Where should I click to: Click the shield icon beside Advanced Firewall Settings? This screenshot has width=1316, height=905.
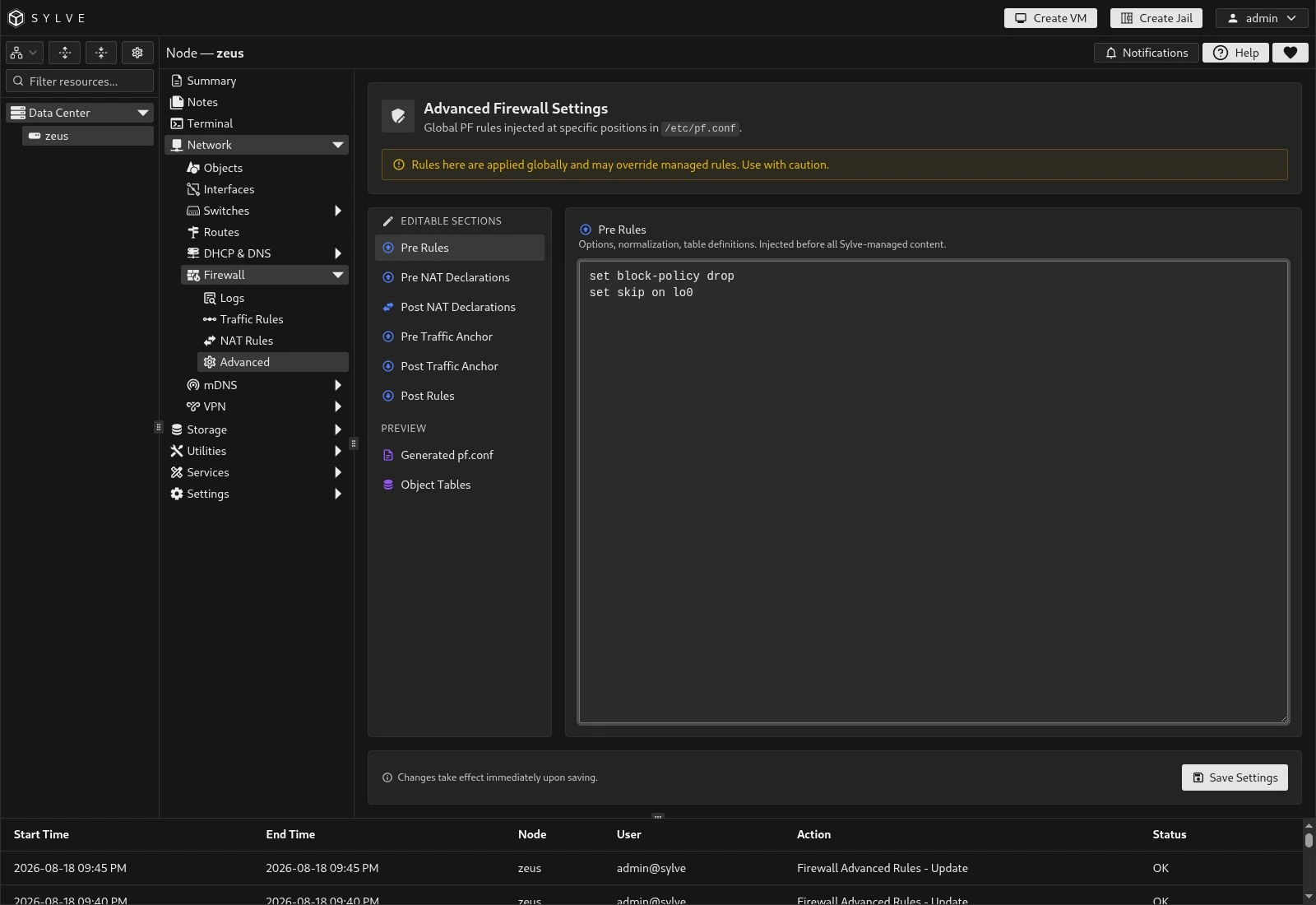[398, 116]
